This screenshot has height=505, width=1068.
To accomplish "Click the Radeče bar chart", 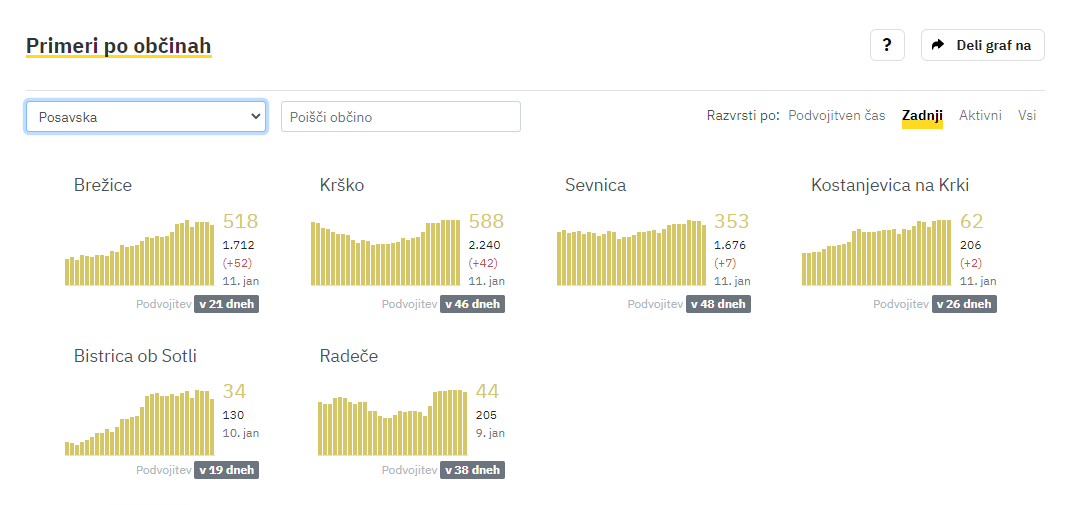I will tap(392, 423).
